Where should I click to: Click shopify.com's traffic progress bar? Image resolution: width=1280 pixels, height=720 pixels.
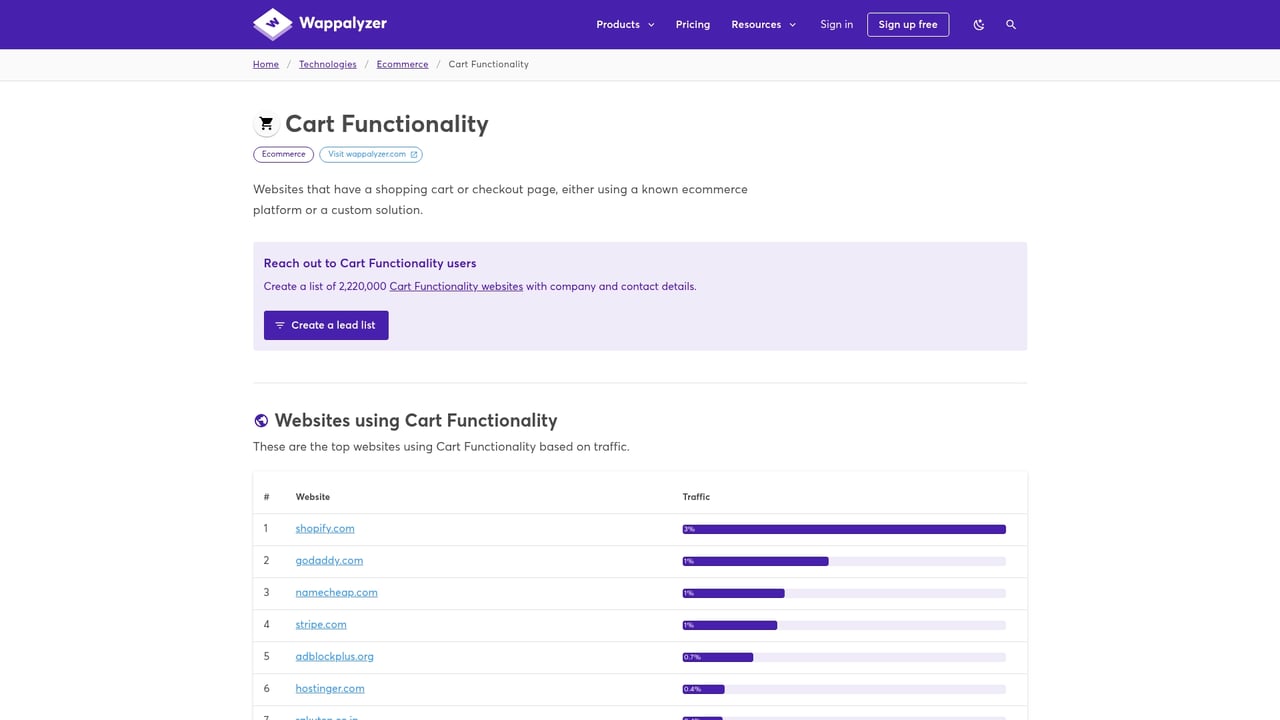(x=844, y=529)
